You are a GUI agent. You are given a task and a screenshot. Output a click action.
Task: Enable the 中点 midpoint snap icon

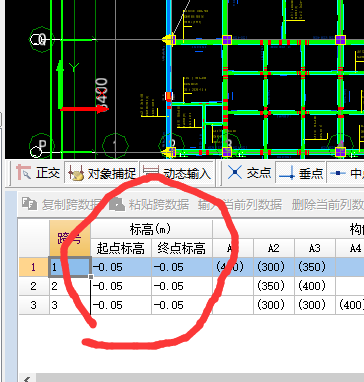point(338,173)
